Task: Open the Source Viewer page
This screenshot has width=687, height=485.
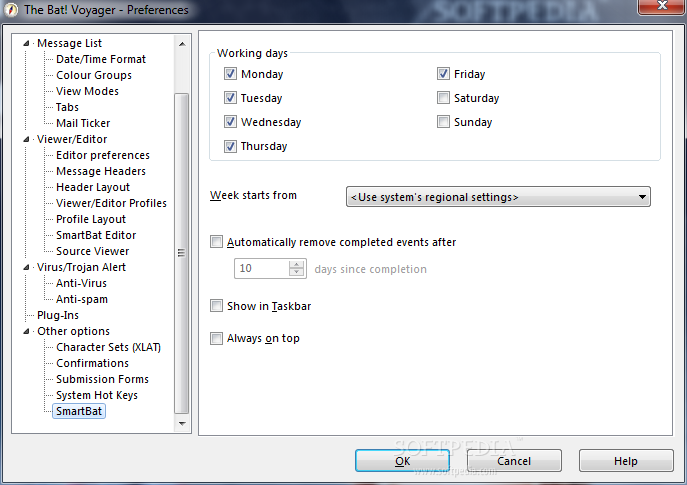Action: tap(92, 251)
